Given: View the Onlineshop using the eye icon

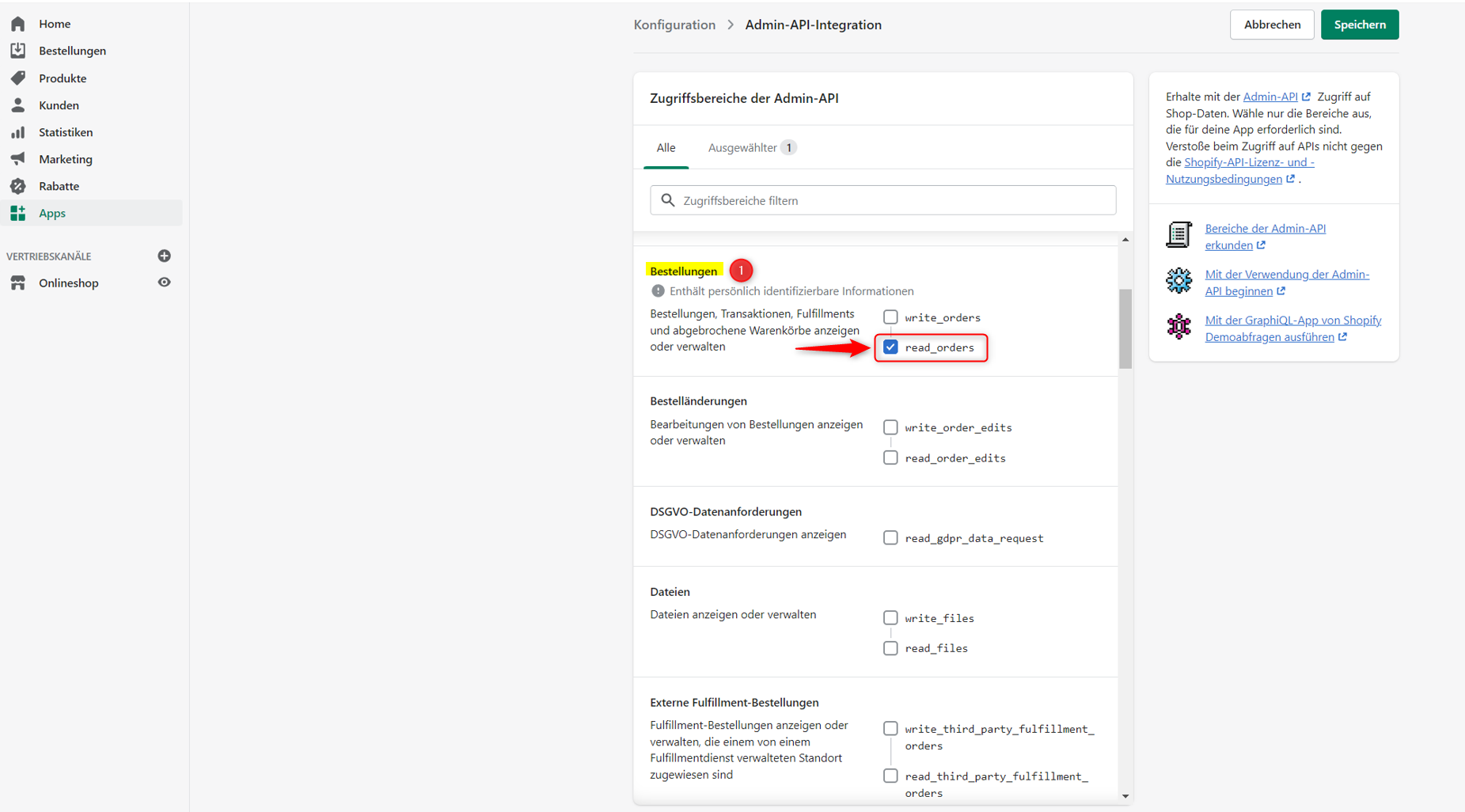Looking at the screenshot, I should (165, 283).
